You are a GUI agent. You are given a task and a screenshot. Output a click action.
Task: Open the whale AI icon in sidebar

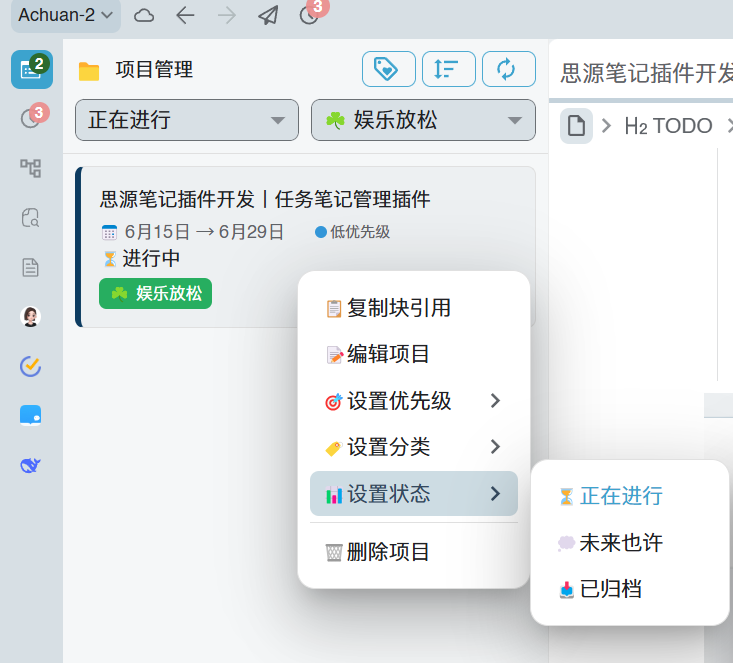click(x=30, y=465)
